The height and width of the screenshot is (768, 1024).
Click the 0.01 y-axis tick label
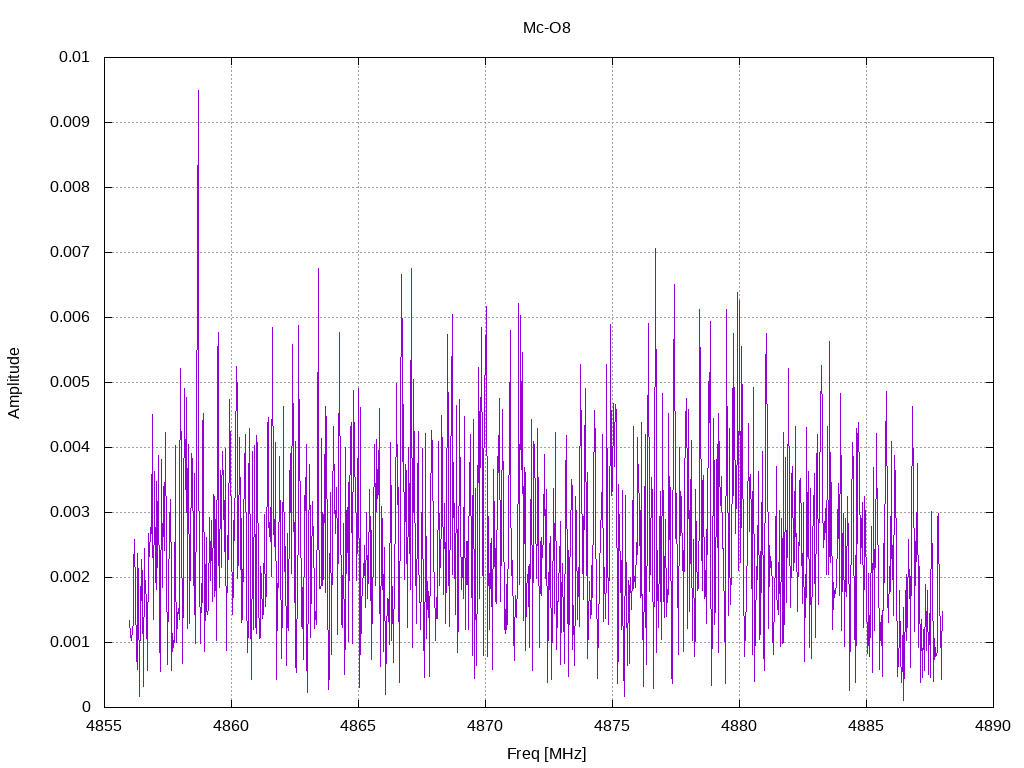74,57
